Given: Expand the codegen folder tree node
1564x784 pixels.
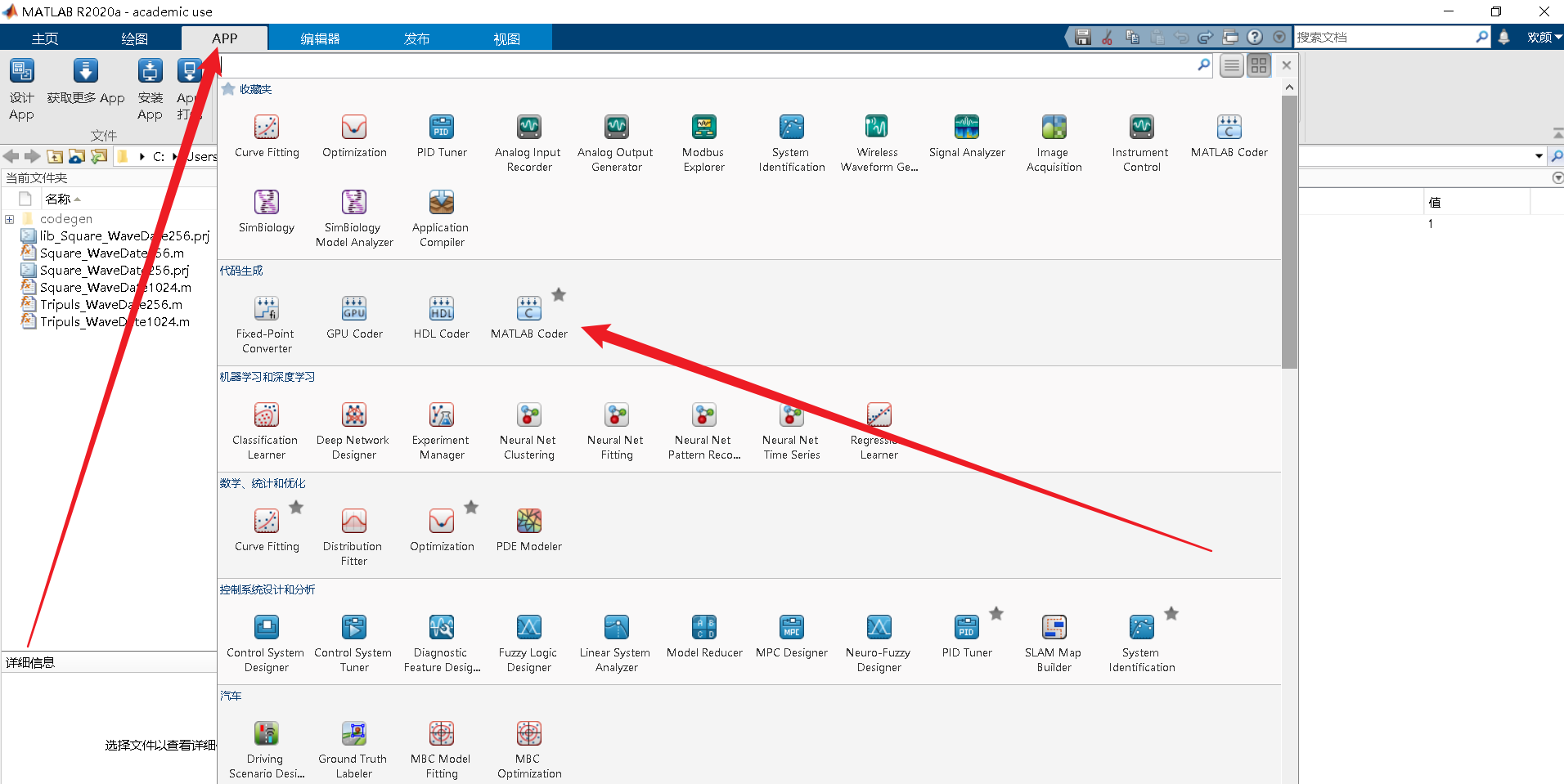Looking at the screenshot, I should (9, 219).
